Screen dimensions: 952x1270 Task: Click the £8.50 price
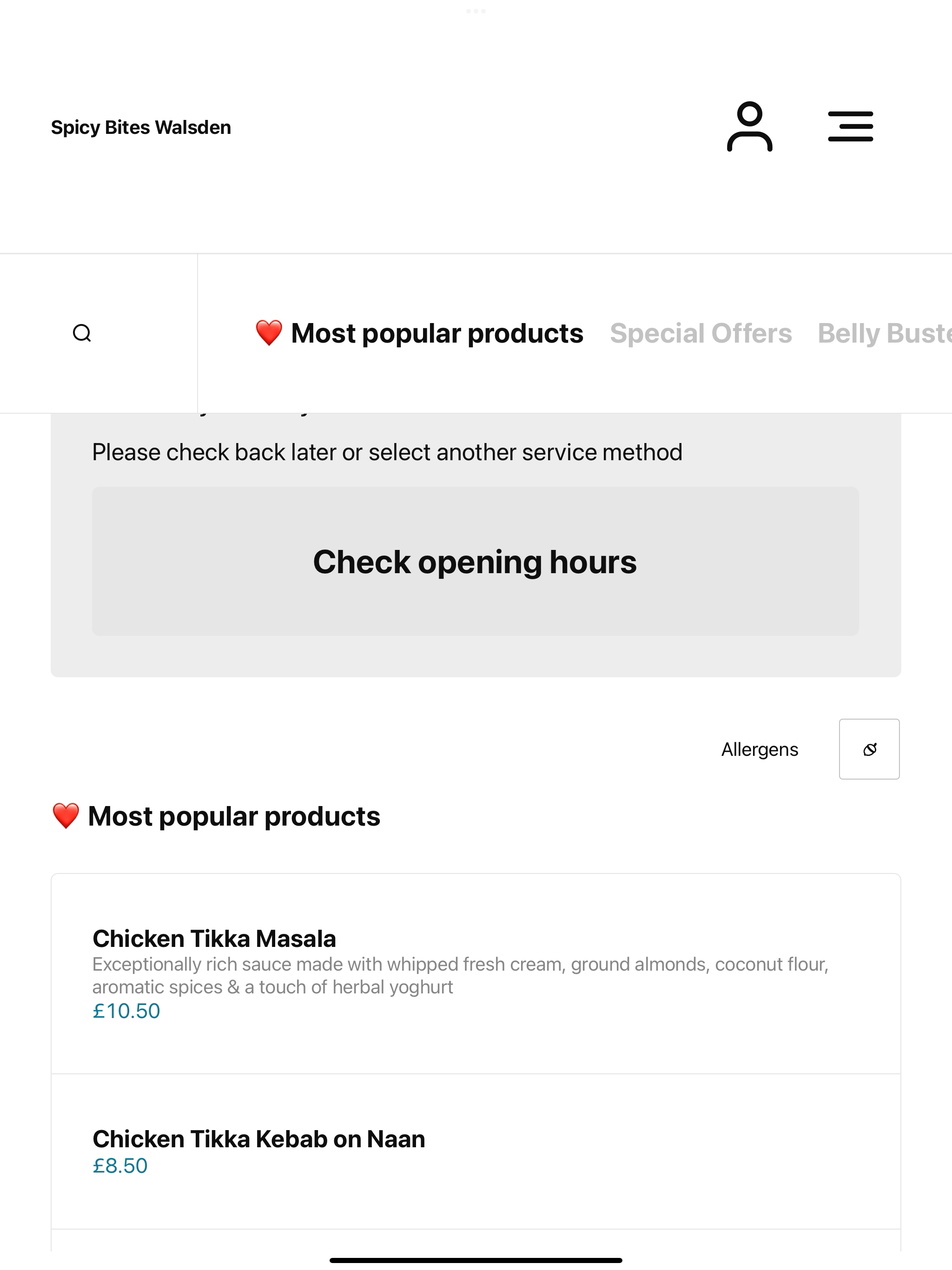[x=120, y=1166]
